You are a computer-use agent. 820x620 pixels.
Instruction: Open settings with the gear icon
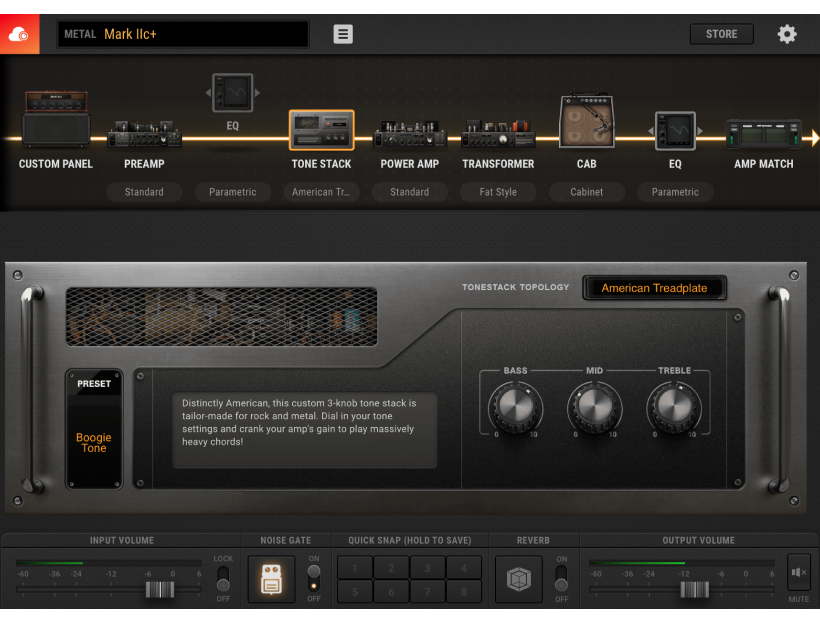click(x=787, y=34)
